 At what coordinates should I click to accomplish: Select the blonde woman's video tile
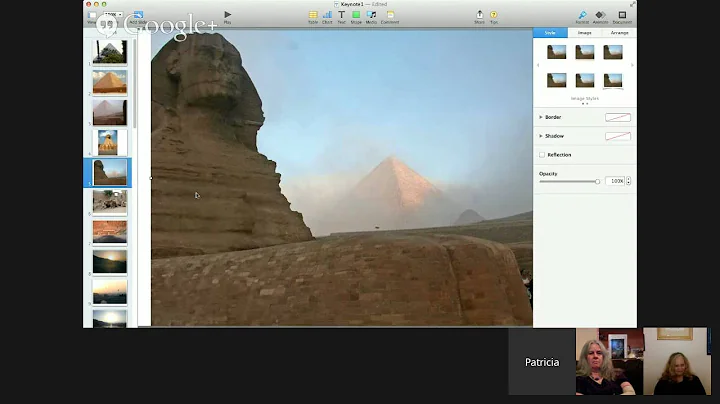coord(677,362)
